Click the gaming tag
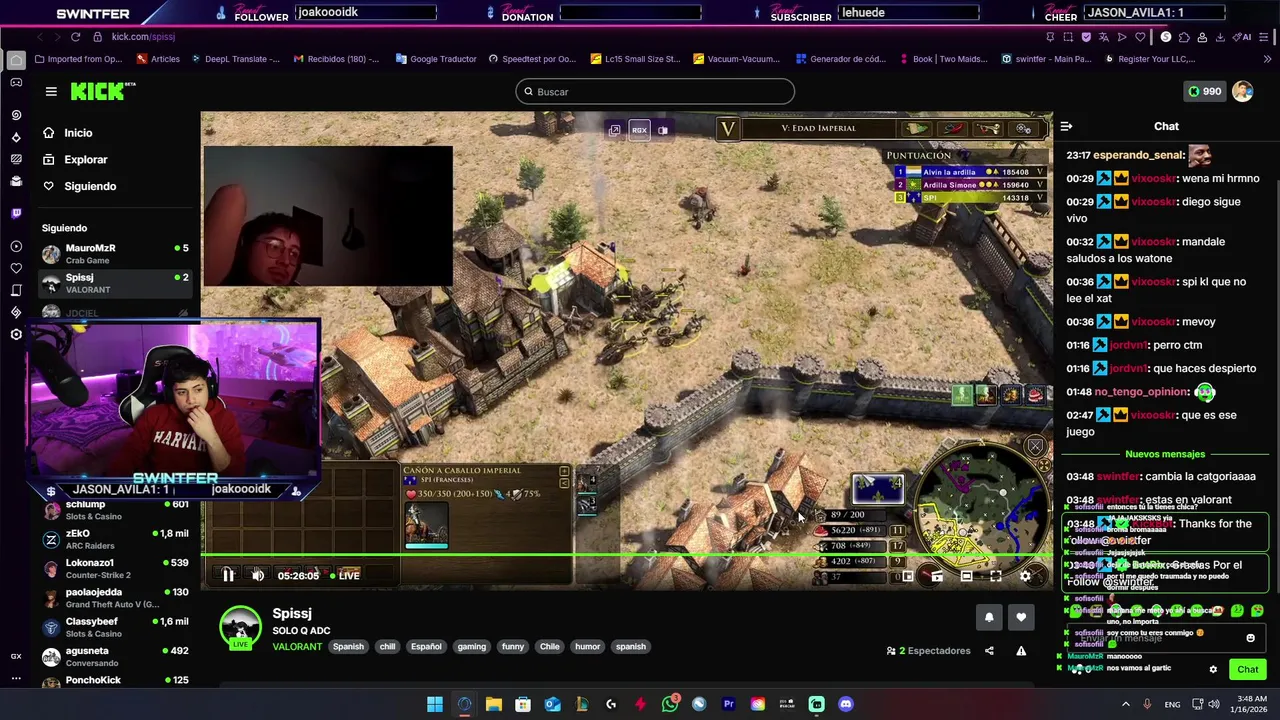Viewport: 1280px width, 720px height. point(471,647)
